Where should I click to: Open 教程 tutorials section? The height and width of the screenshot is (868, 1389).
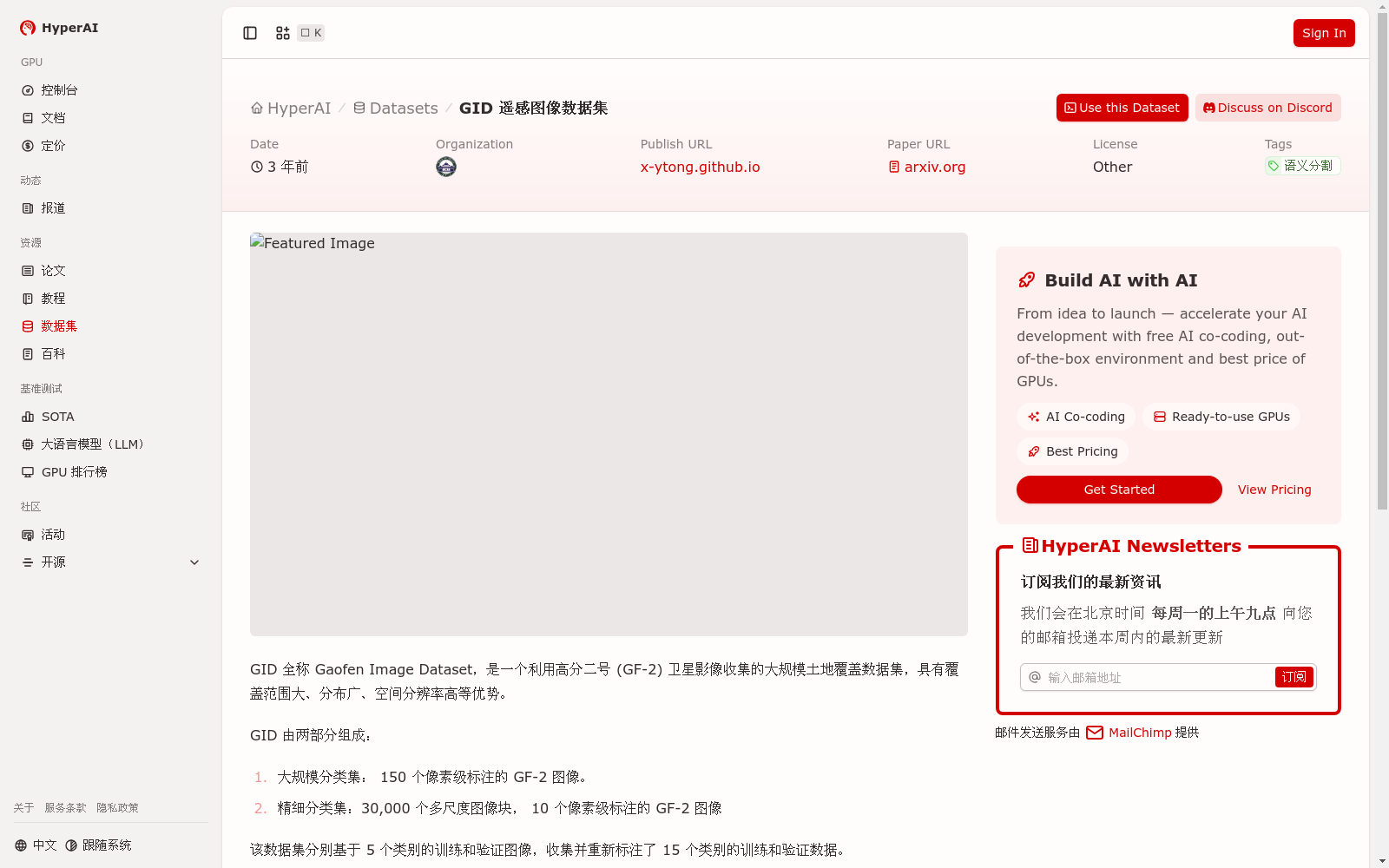111,299
